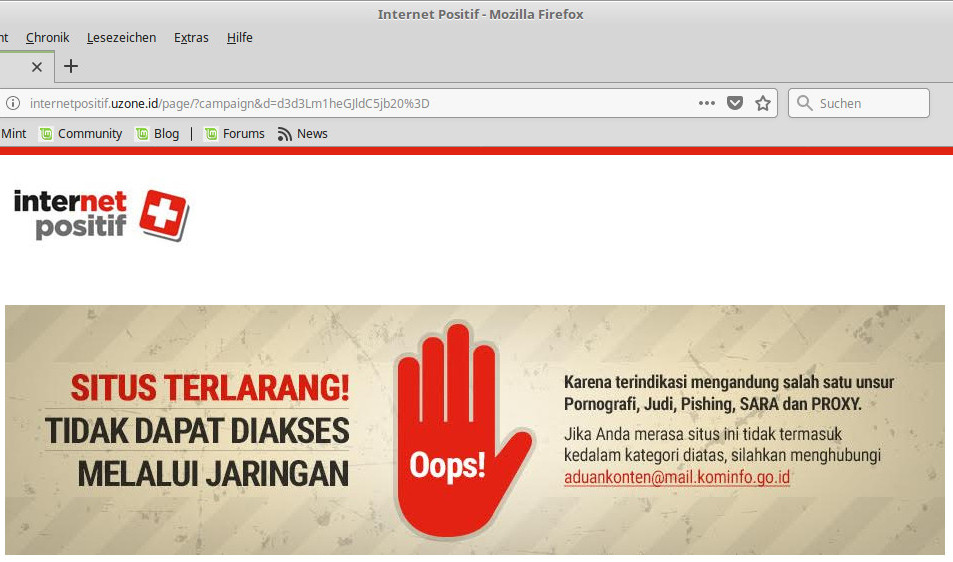The image size is (953, 562).
Task: Click the search magnifier icon
Action: tap(805, 103)
